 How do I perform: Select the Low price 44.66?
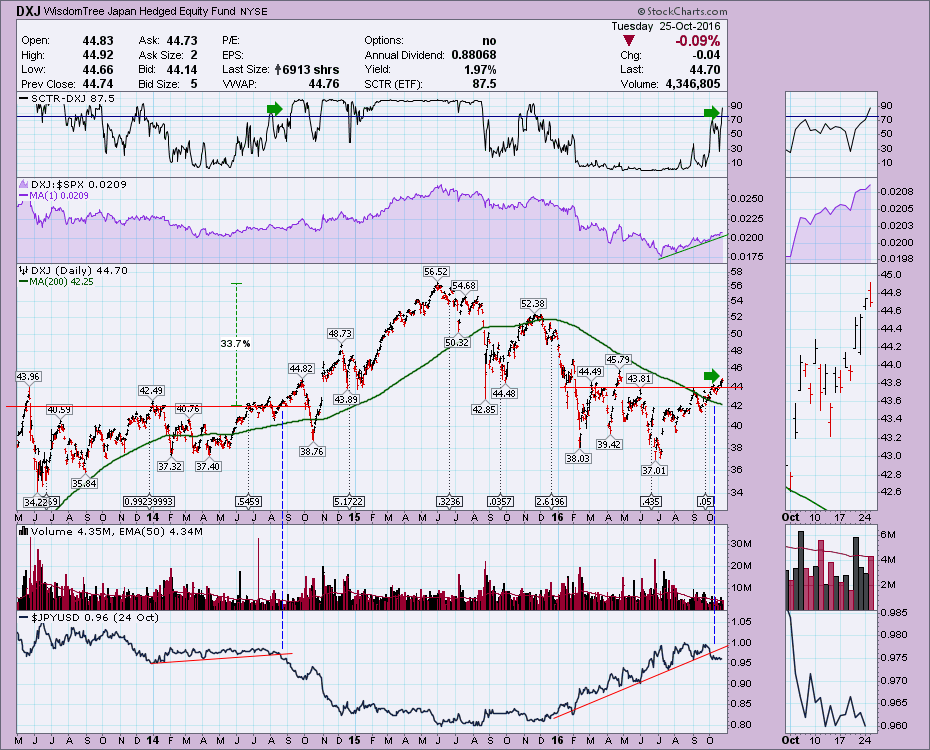98,69
